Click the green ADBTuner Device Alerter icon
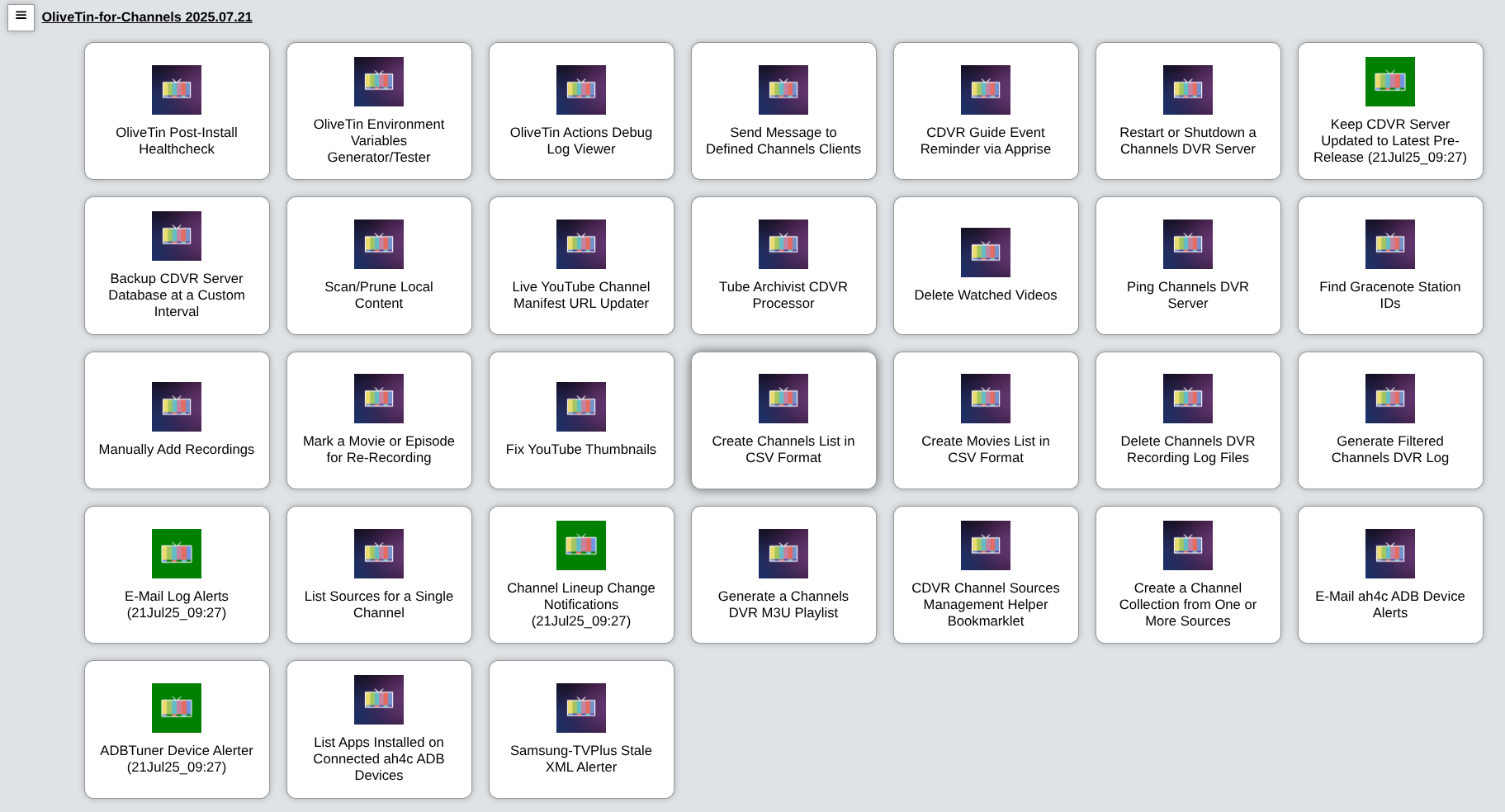 [x=177, y=708]
